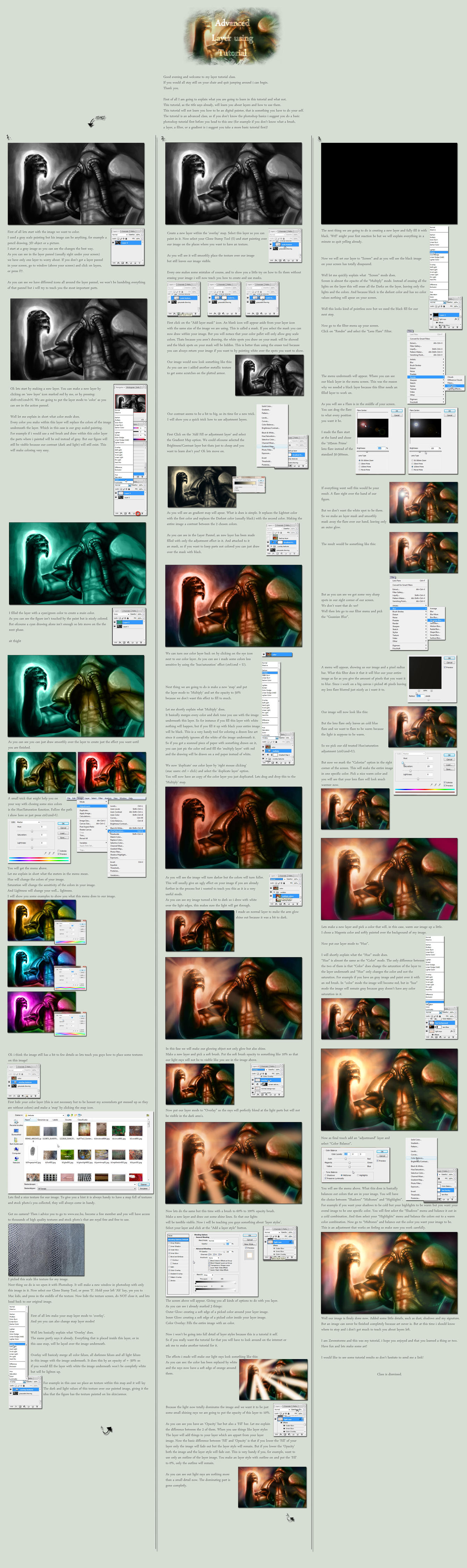
Task: Expand the Rotate Canvas submenu in the Image menu
Action: [93, 829]
